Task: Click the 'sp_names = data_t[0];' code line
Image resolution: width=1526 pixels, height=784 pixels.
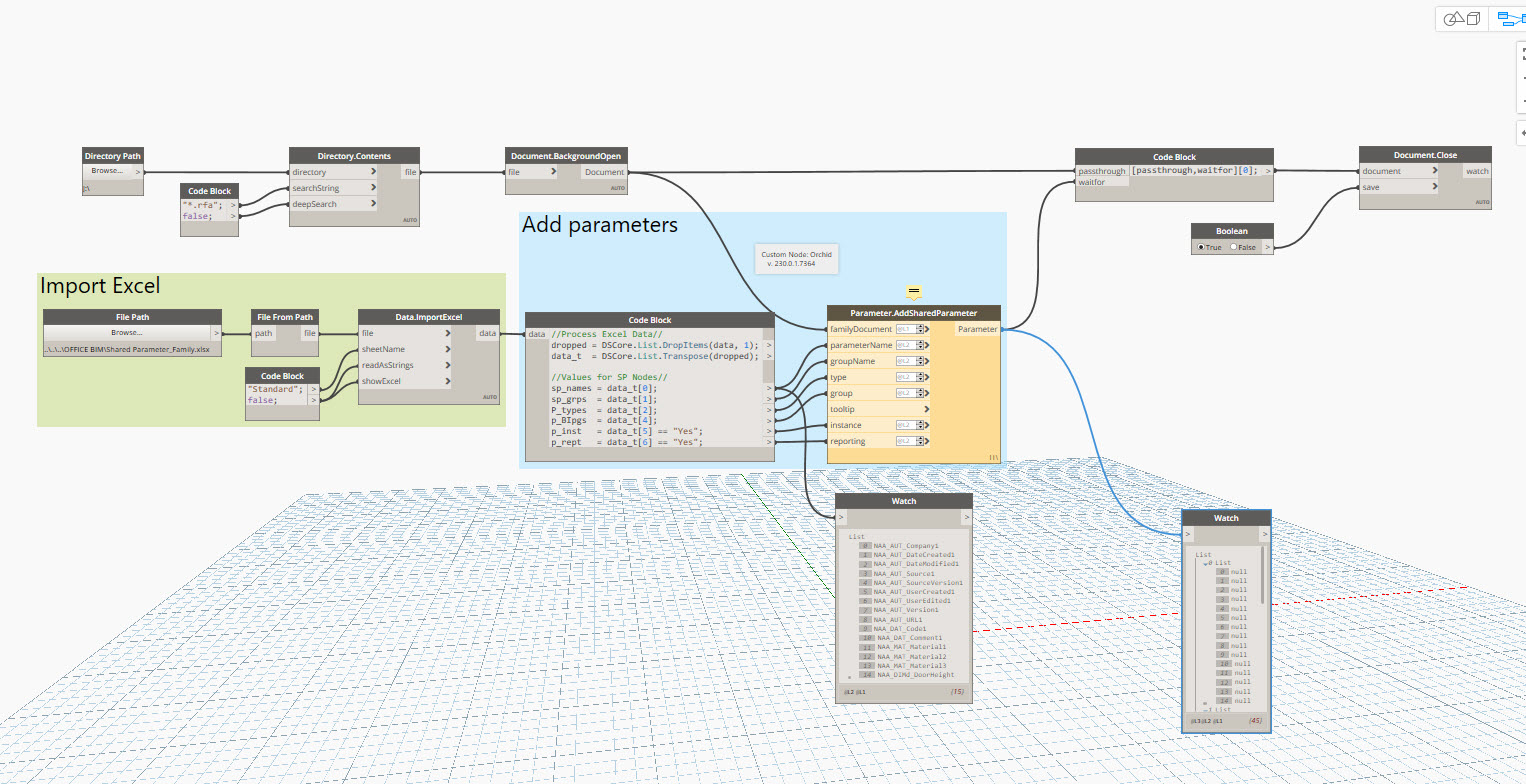Action: click(604, 387)
